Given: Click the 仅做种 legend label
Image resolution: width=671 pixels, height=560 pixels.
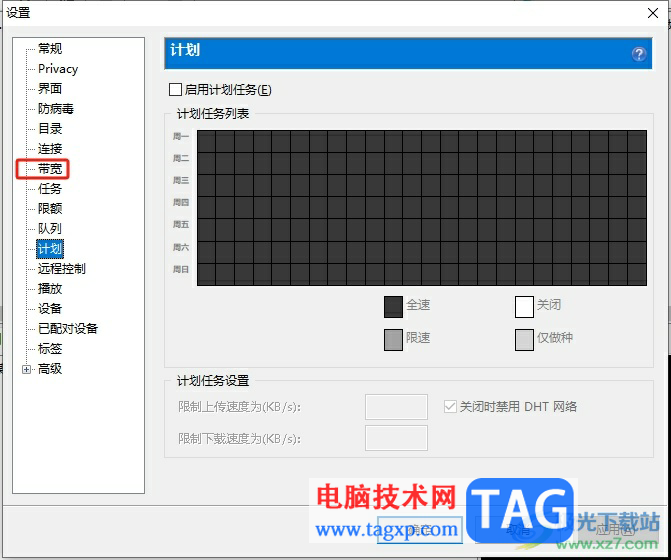Looking at the screenshot, I should coord(555,338).
